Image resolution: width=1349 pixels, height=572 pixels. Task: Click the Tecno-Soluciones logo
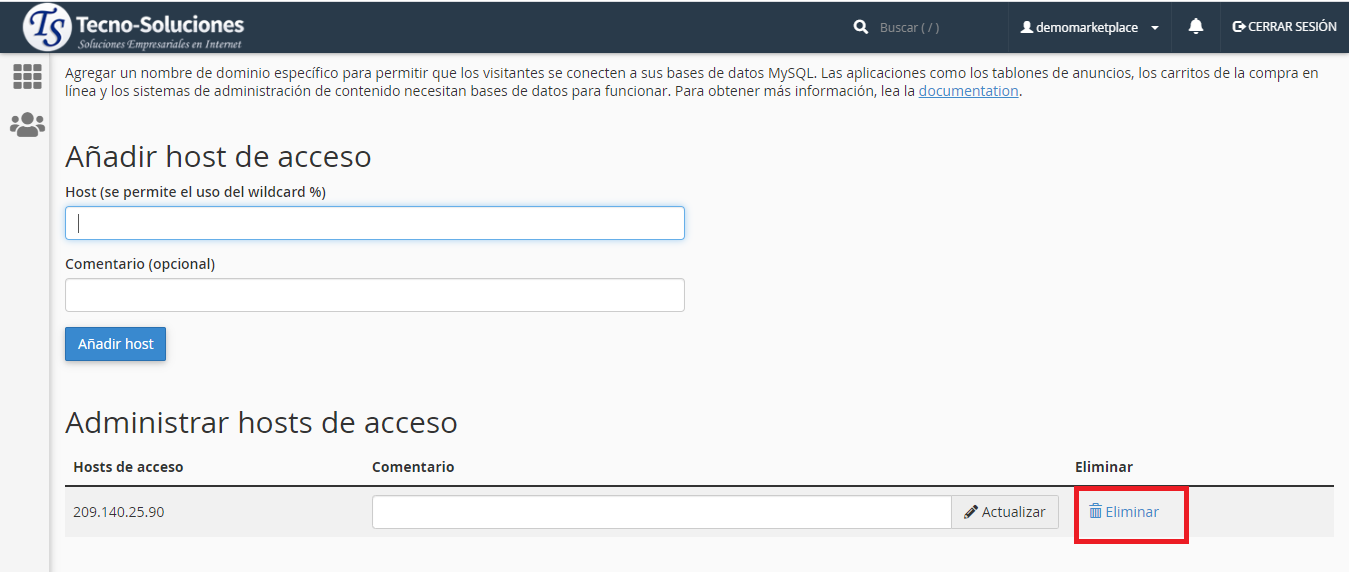coord(135,27)
